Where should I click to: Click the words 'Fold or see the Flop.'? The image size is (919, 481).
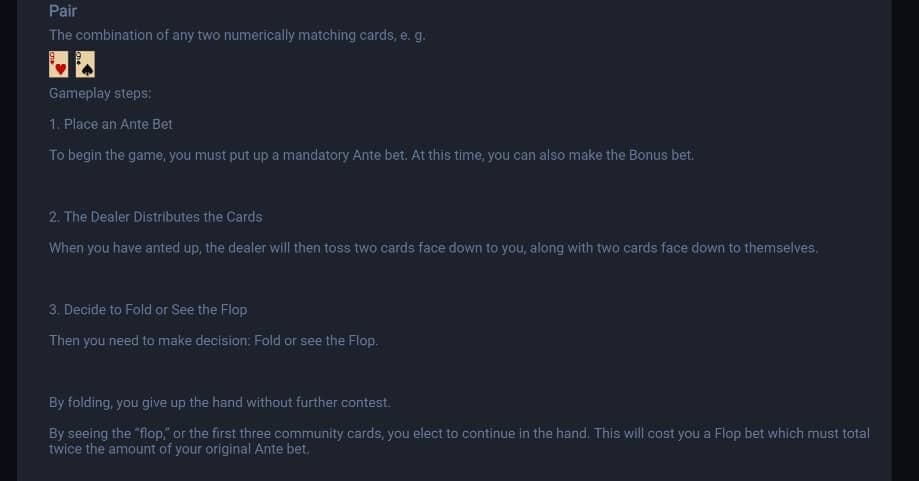pos(316,340)
